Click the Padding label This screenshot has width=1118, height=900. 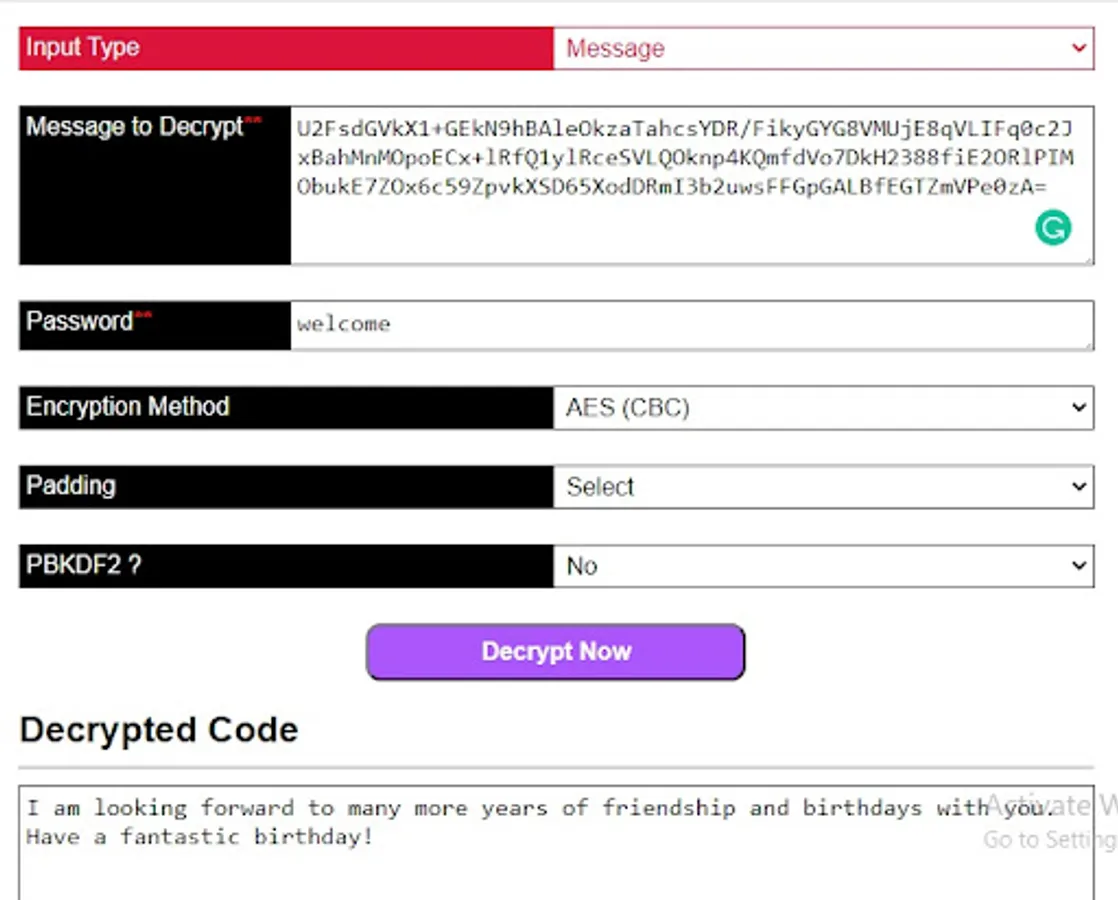coord(71,486)
